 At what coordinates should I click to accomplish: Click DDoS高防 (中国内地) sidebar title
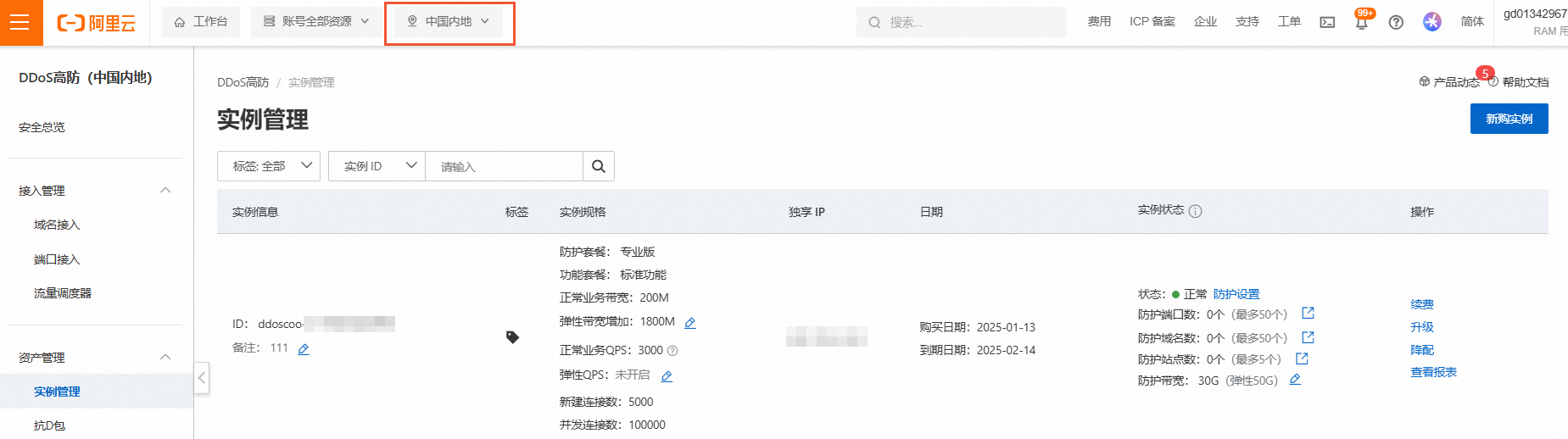coord(86,77)
